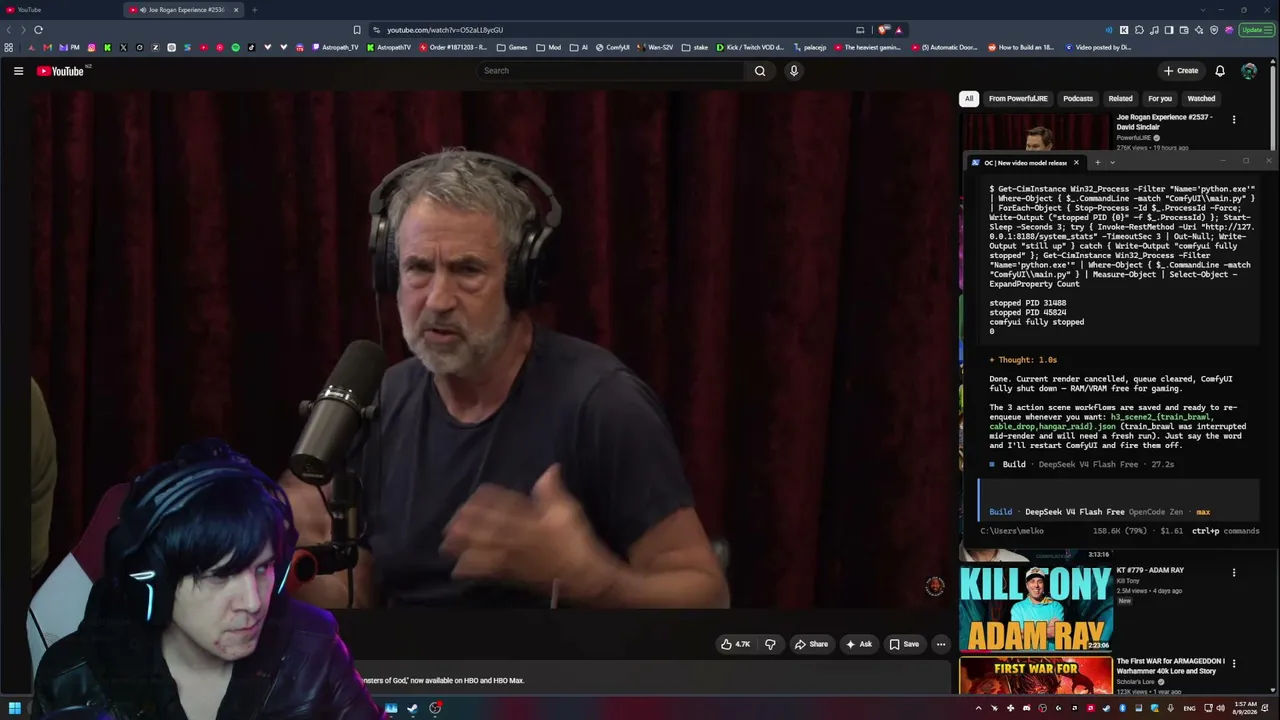
Task: Select the Related filter chip
Action: [1120, 99]
